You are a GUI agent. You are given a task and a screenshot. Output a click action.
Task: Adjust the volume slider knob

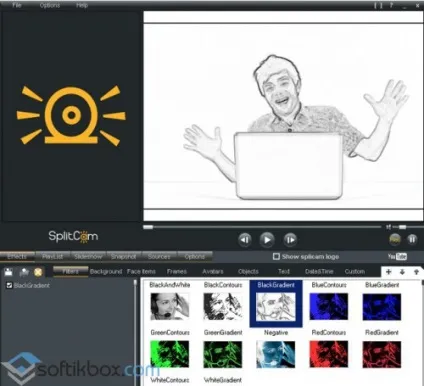[403, 227]
